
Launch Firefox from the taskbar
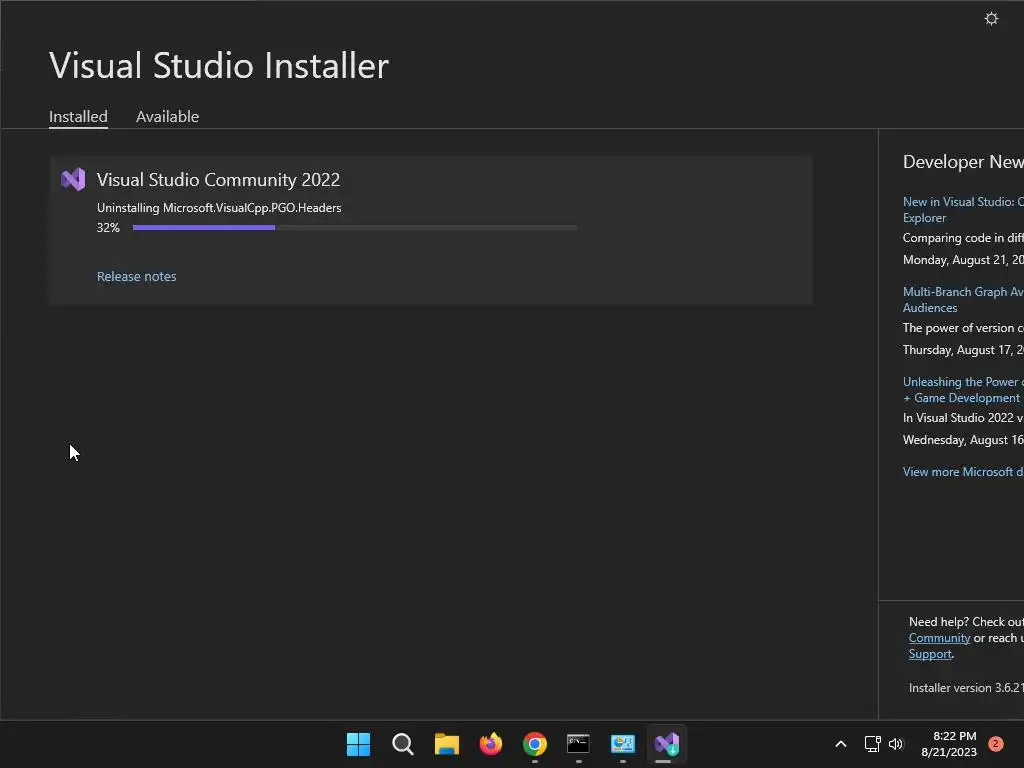click(x=490, y=744)
